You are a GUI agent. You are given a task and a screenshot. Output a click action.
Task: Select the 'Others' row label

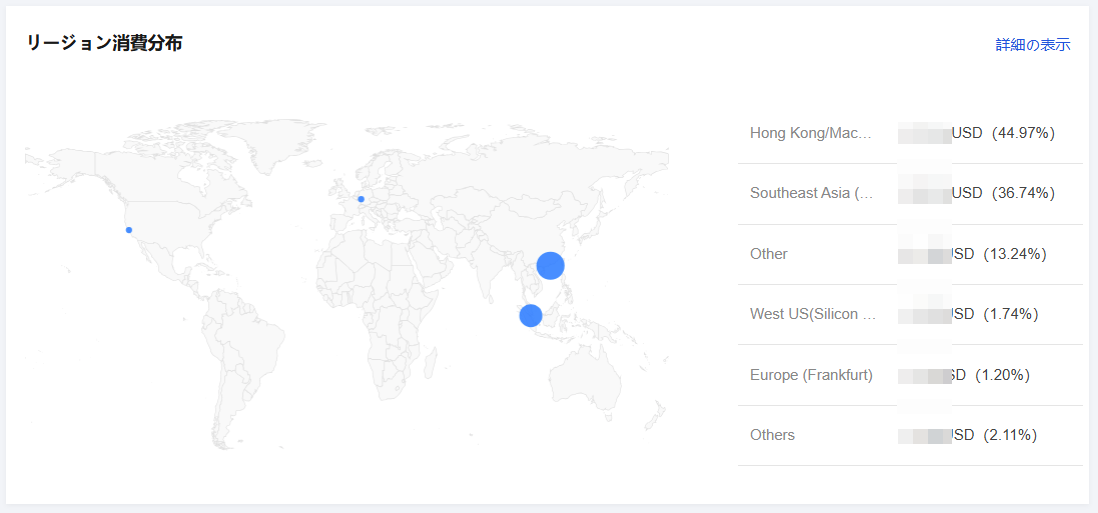(x=772, y=435)
